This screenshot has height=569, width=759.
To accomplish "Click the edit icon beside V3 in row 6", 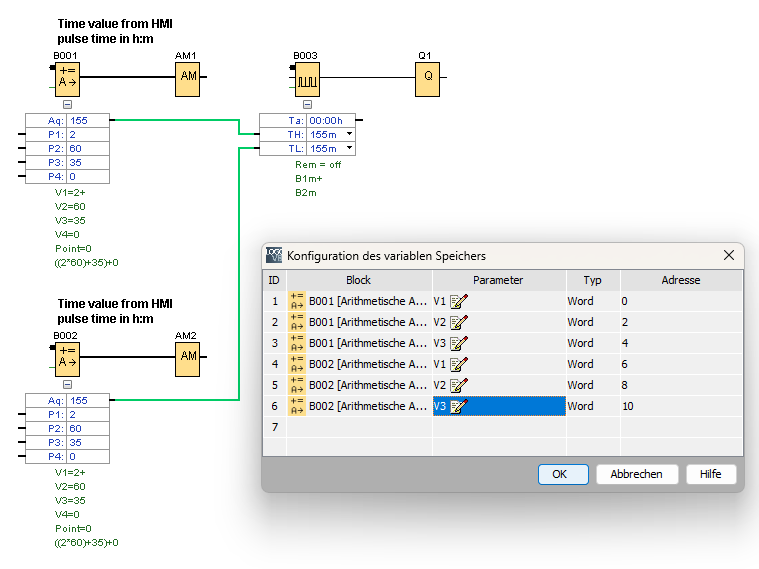I will (458, 406).
